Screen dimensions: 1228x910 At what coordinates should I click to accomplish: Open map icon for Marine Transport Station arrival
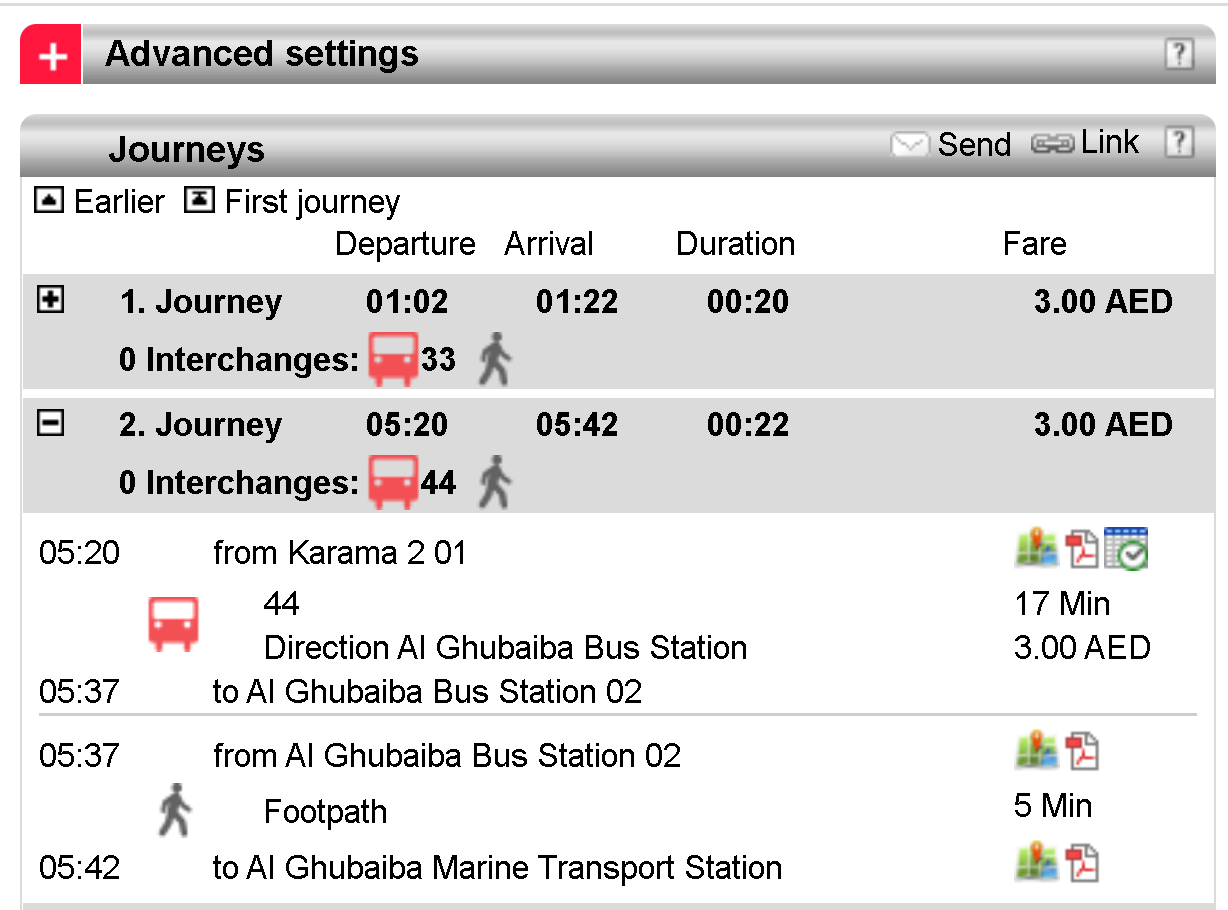pos(1037,862)
